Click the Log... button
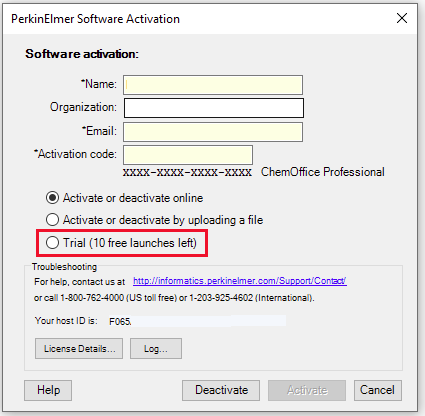 coord(156,349)
